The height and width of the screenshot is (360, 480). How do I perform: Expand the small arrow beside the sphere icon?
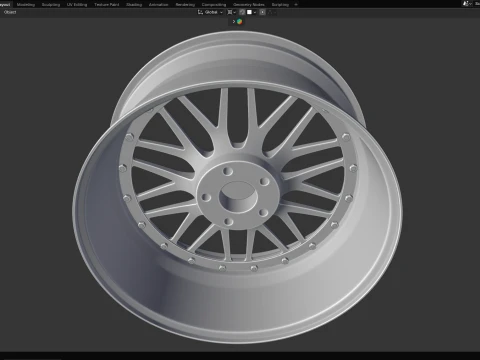pos(234,22)
